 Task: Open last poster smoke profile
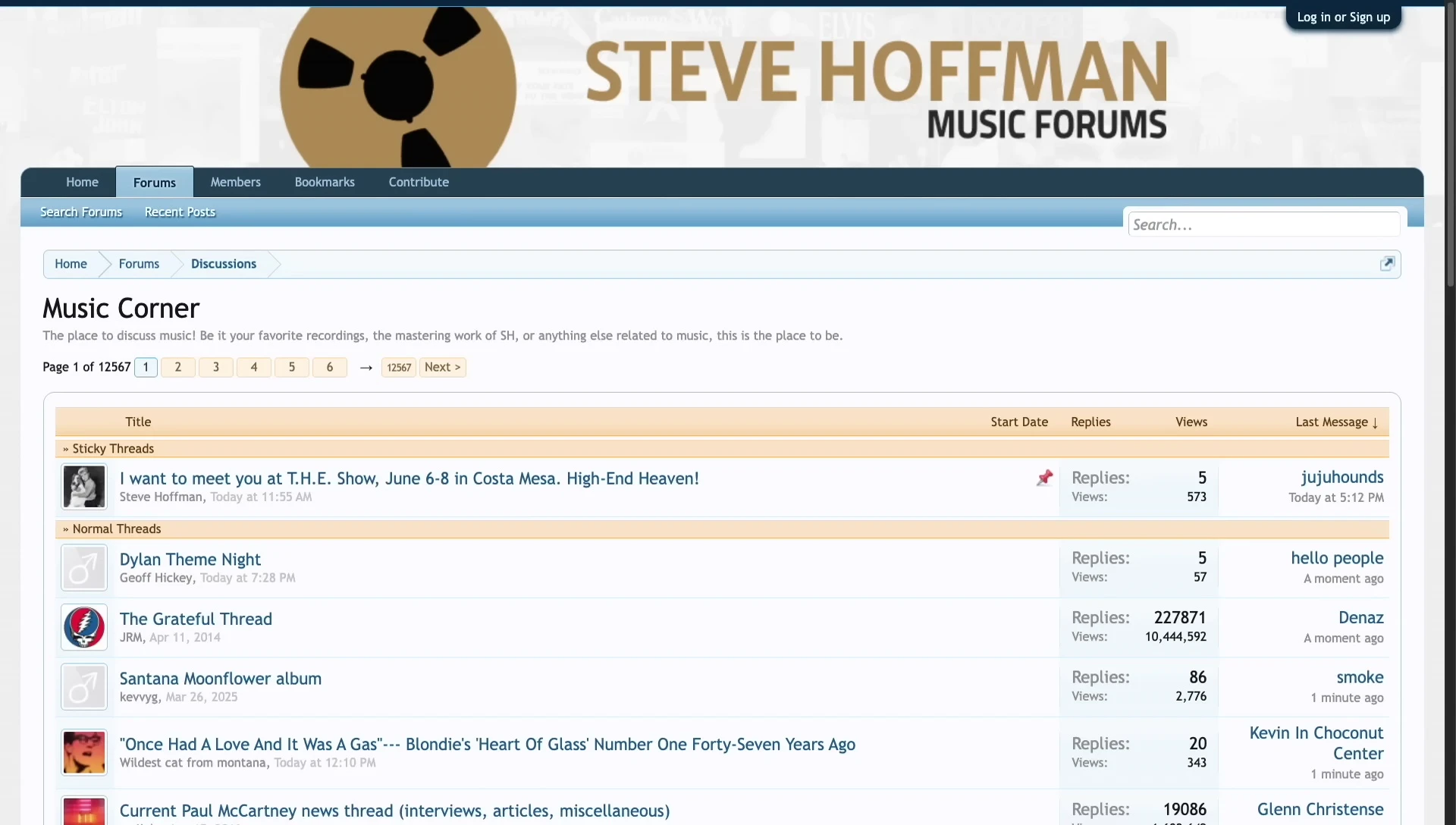point(1360,677)
